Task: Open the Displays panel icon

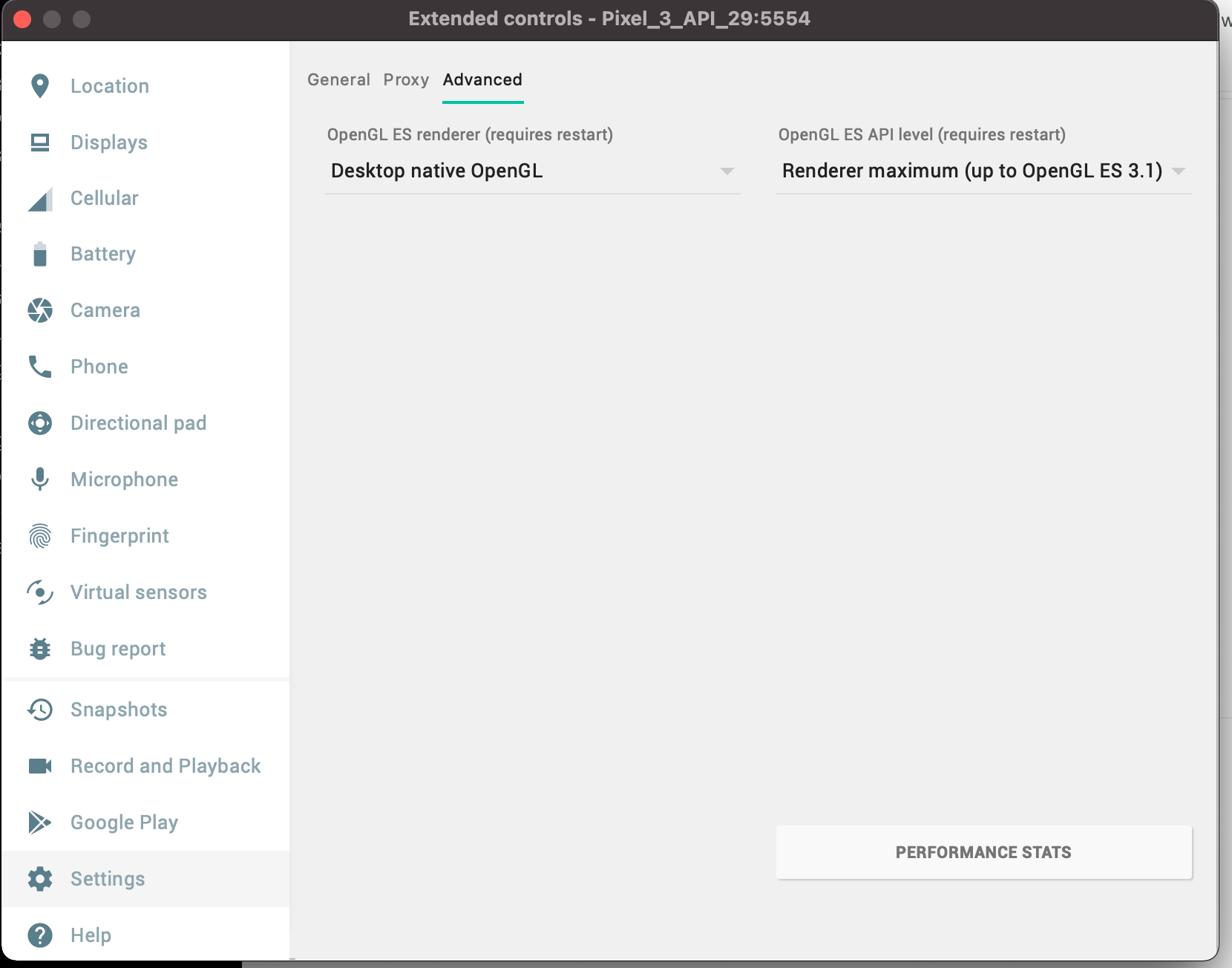Action: click(x=39, y=142)
